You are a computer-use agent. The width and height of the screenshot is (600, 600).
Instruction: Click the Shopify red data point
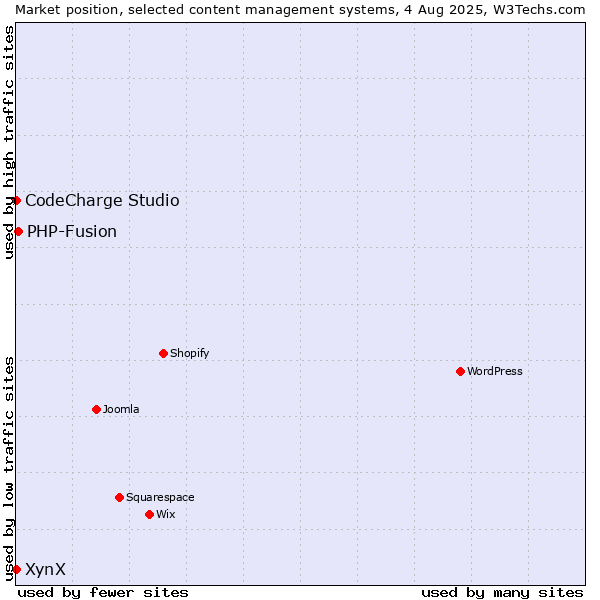[163, 354]
